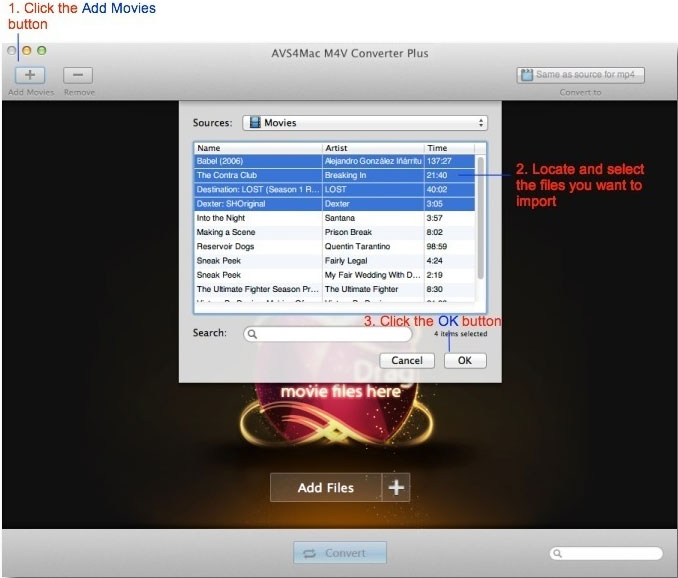The height and width of the screenshot is (578, 678).
Task: Click magnifier icon in bottom search field
Action: pyautogui.click(x=557, y=553)
